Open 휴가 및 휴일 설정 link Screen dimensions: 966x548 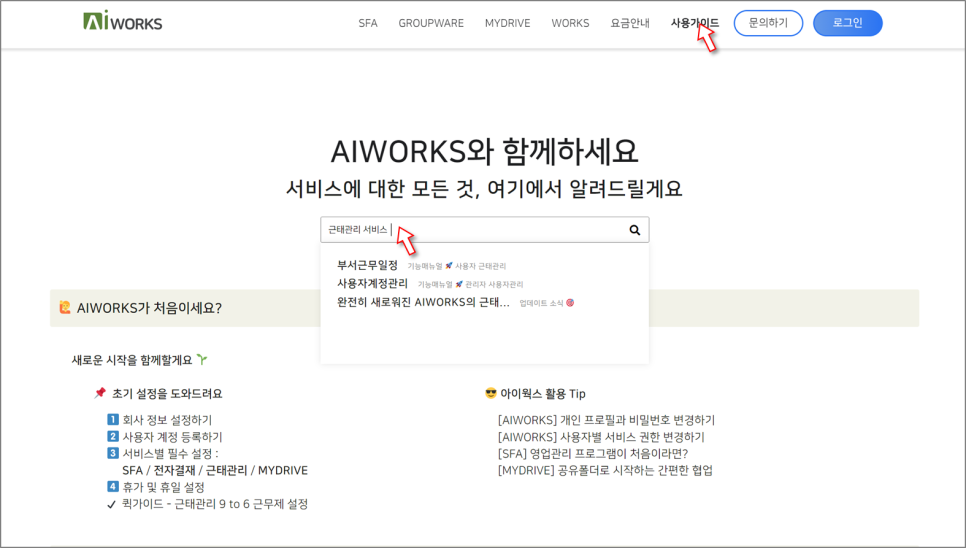[163, 487]
